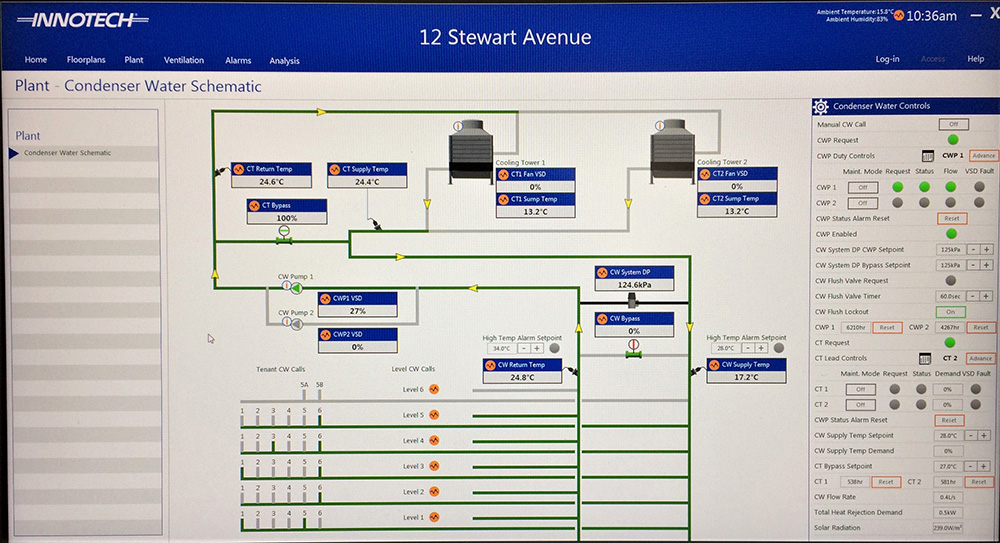Viewport: 1000px width, 543px height.
Task: Show the CWP2 VSD trend graph
Action: click(325, 334)
